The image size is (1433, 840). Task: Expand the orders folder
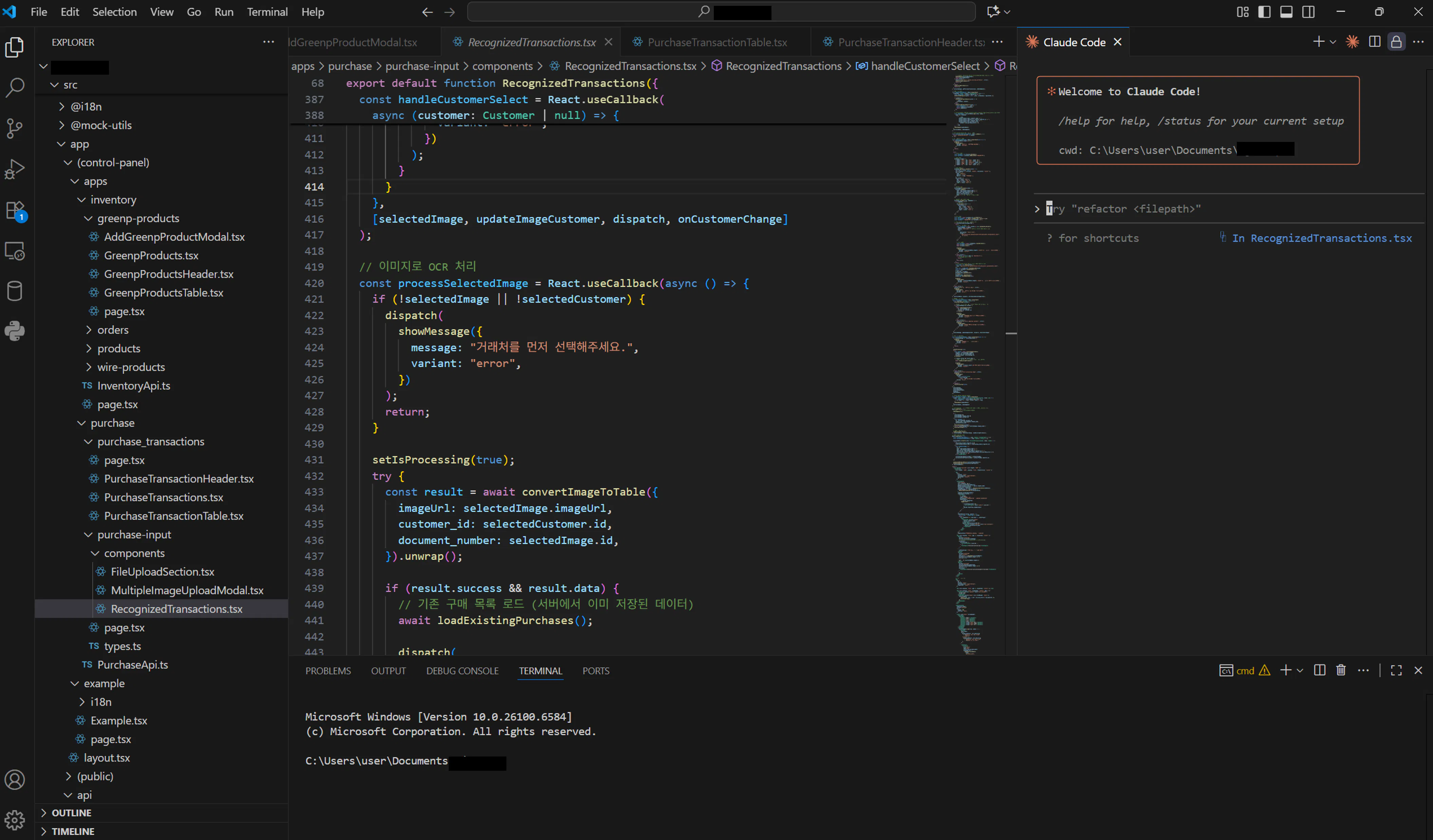pos(113,330)
